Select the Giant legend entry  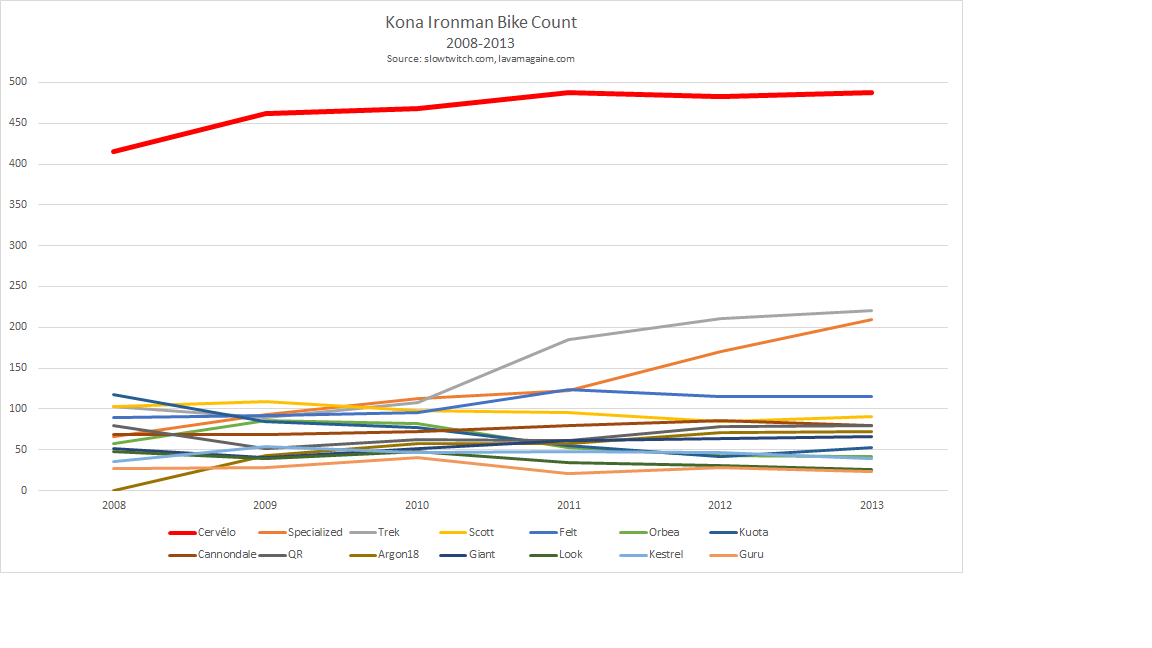[x=467, y=555]
